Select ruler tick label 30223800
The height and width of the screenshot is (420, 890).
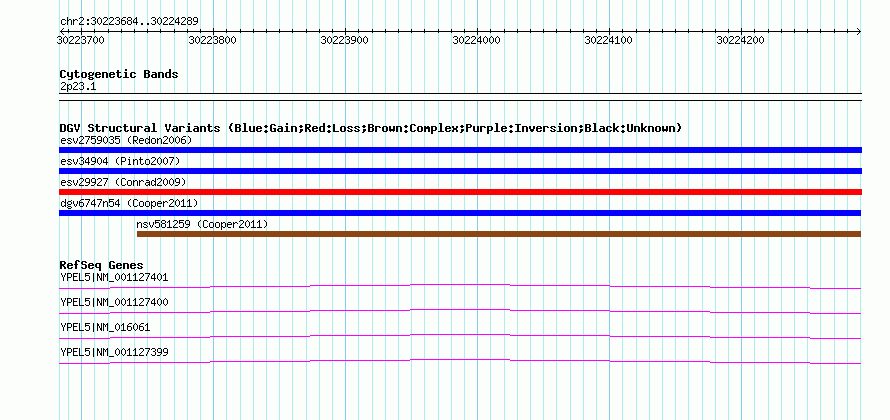[212, 40]
